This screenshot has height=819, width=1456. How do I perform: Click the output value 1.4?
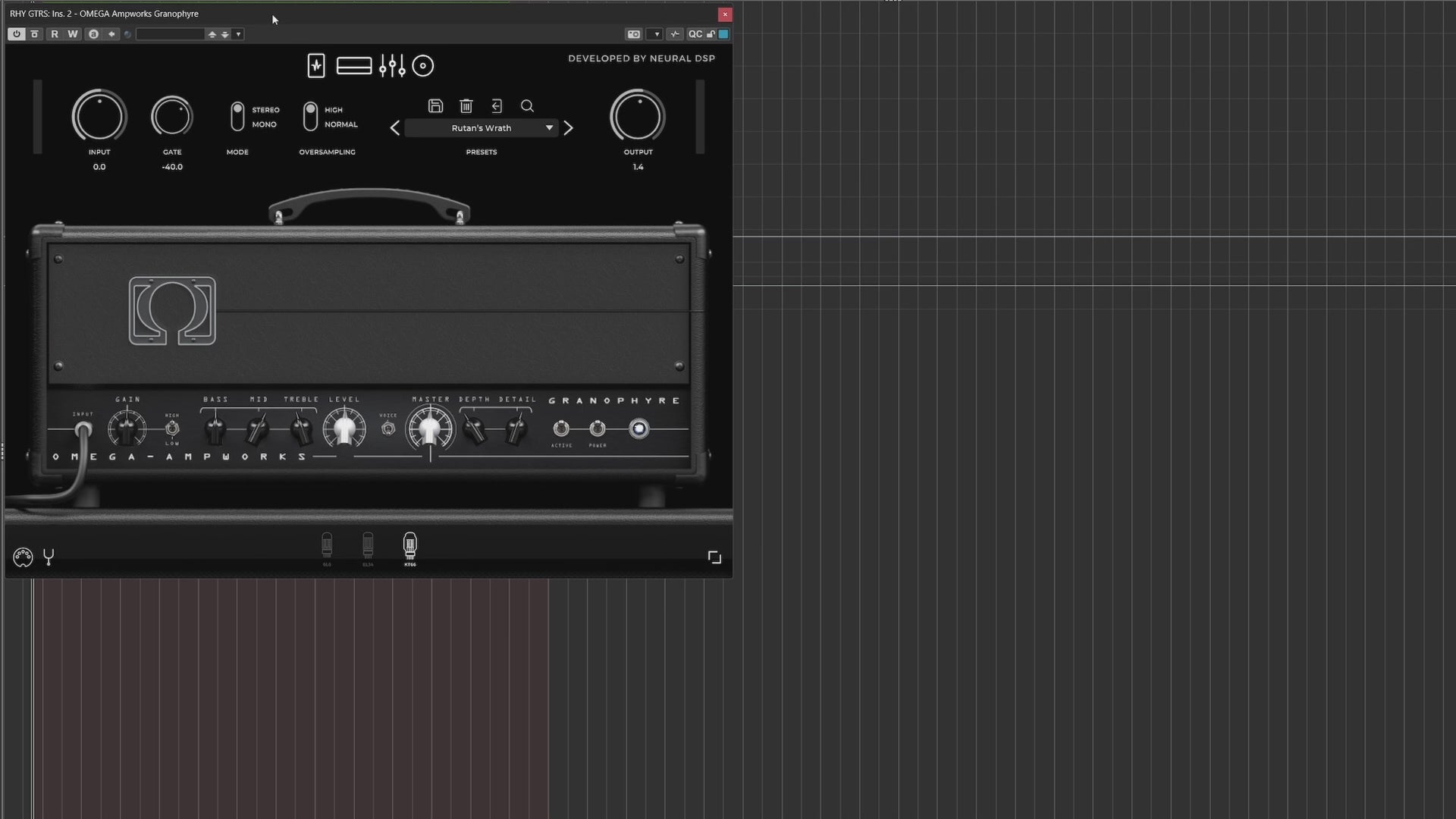click(638, 167)
